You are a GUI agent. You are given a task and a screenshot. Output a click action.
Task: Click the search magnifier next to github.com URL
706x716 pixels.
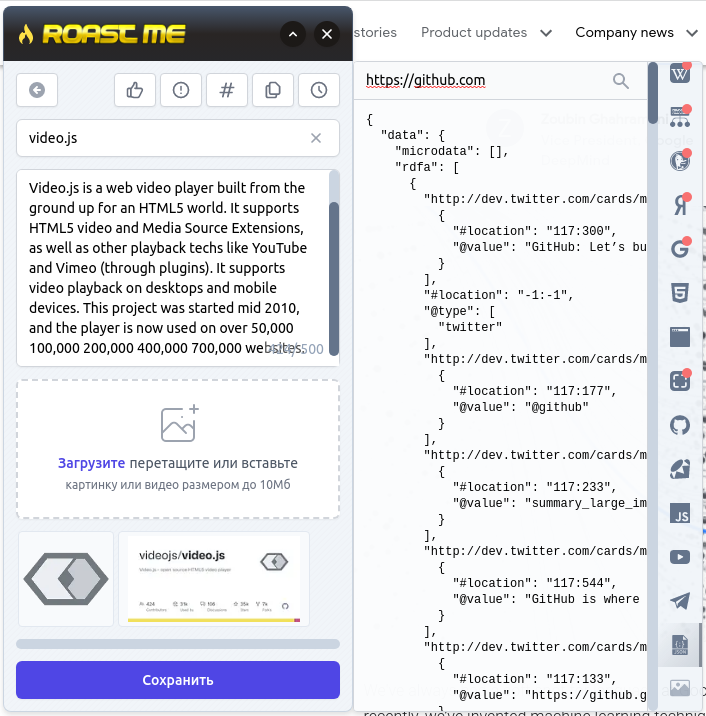pyautogui.click(x=621, y=81)
